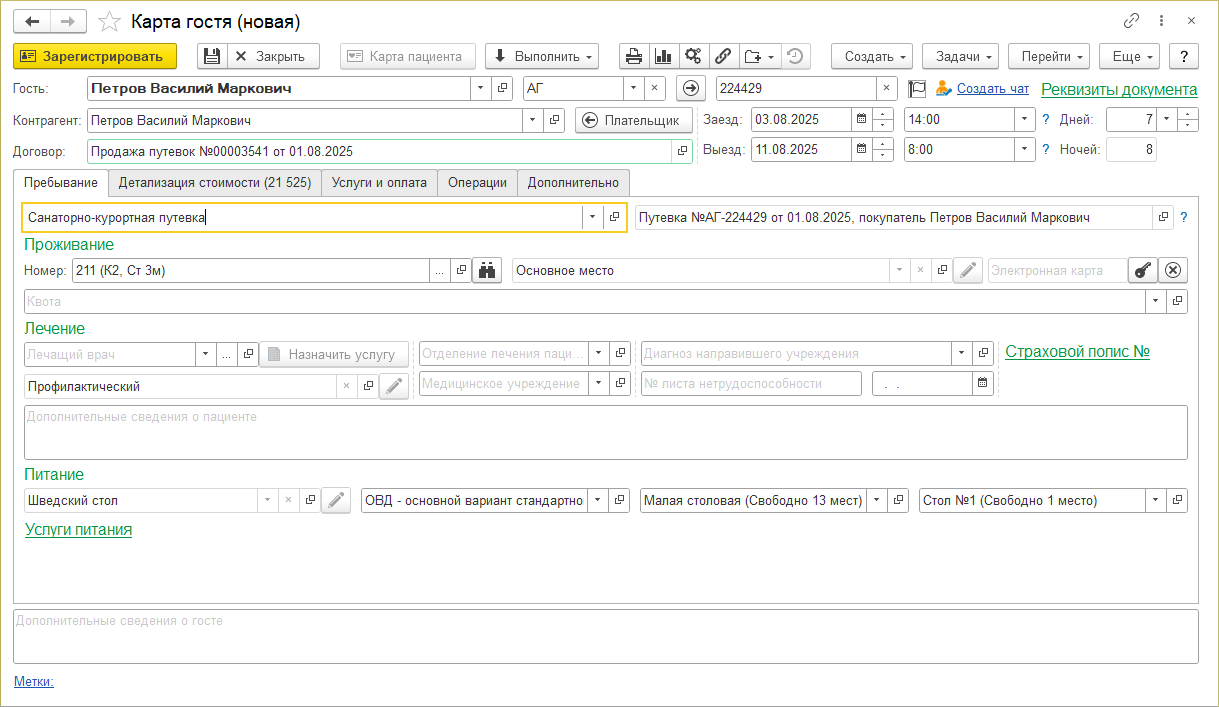Open the reports bar chart icon
This screenshot has height=707, width=1219.
(663, 57)
